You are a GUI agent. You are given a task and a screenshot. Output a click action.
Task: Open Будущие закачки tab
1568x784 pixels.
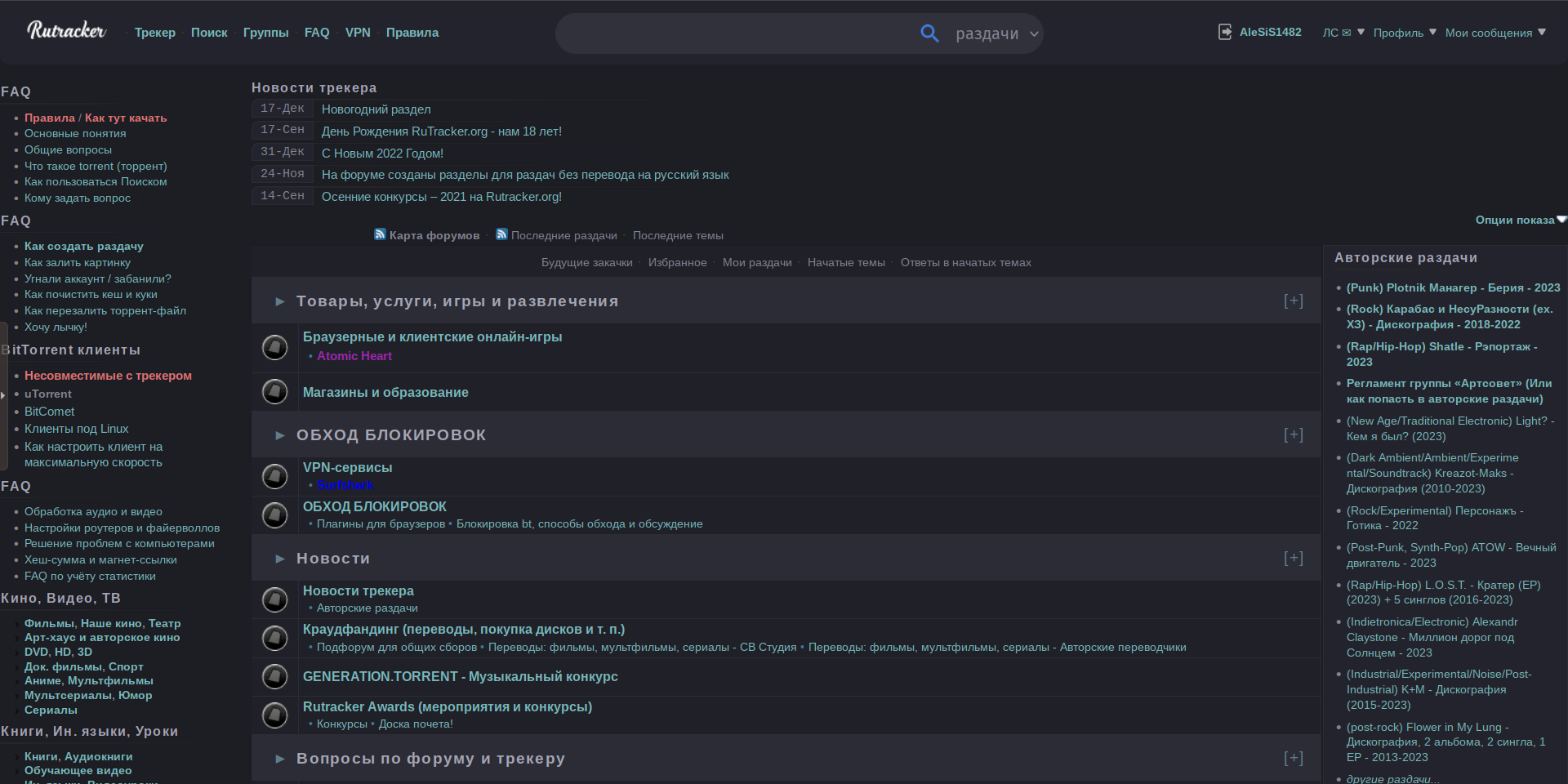(586, 262)
